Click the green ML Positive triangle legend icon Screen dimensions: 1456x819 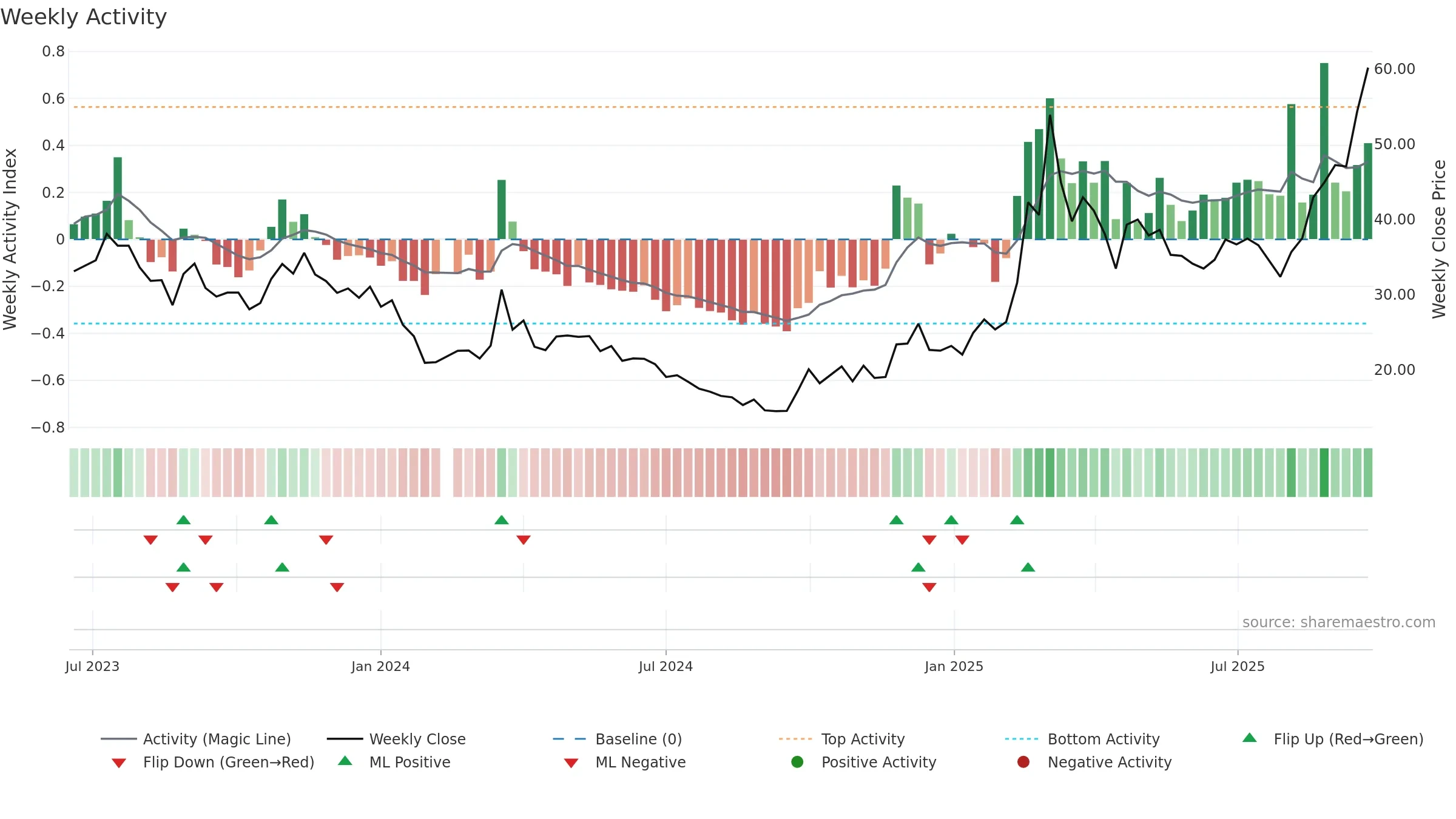pos(345,761)
